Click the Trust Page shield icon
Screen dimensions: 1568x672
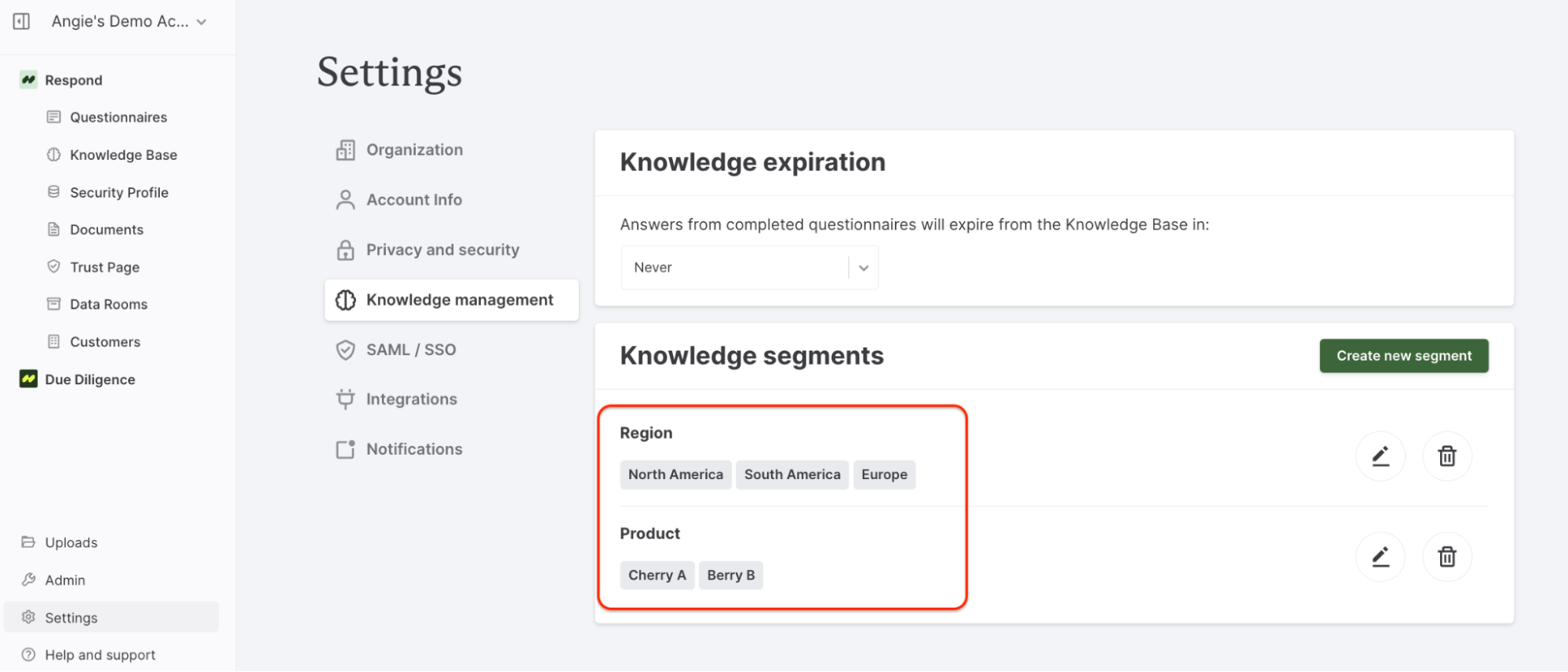[x=53, y=267]
